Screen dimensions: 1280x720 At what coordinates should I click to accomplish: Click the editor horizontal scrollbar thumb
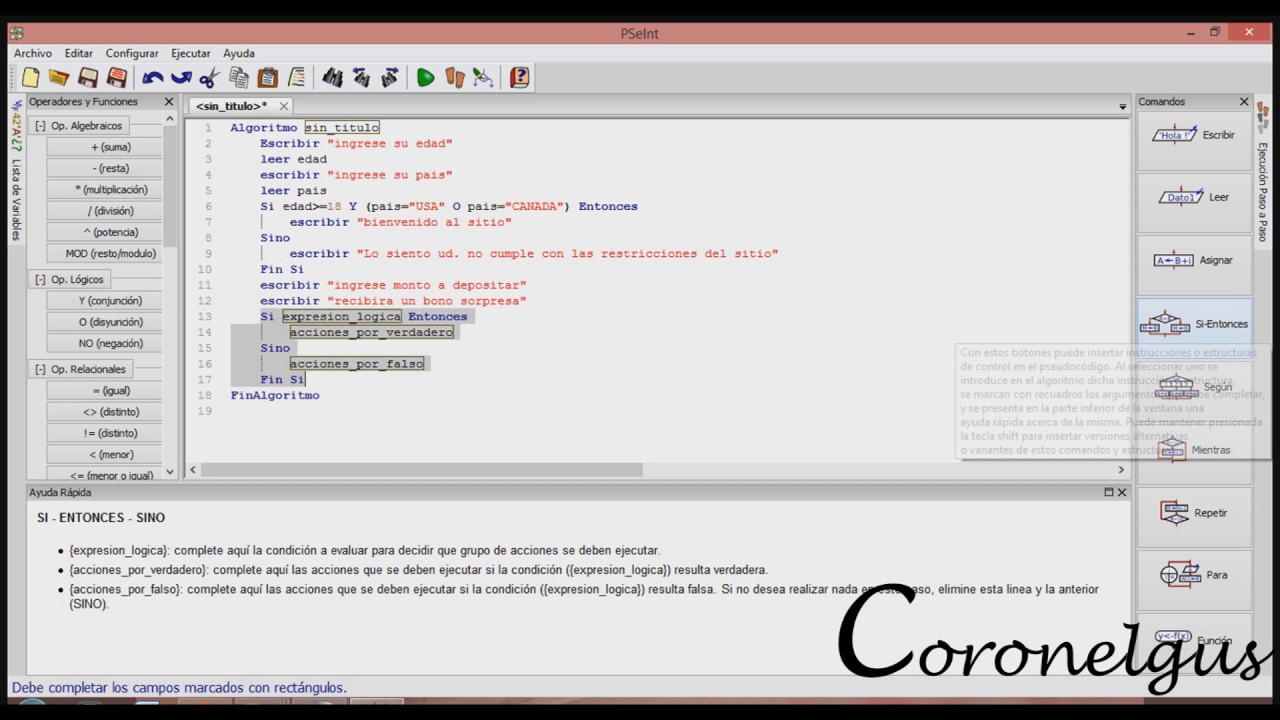pyautogui.click(x=421, y=470)
